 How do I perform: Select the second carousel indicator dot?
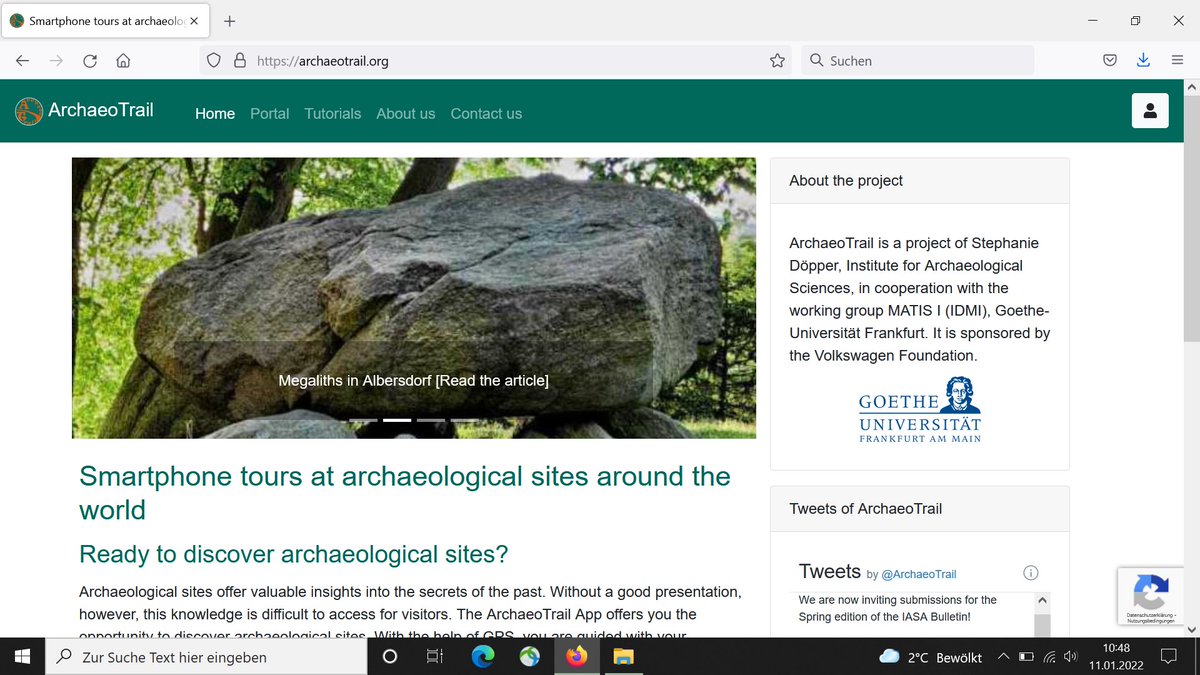[396, 420]
